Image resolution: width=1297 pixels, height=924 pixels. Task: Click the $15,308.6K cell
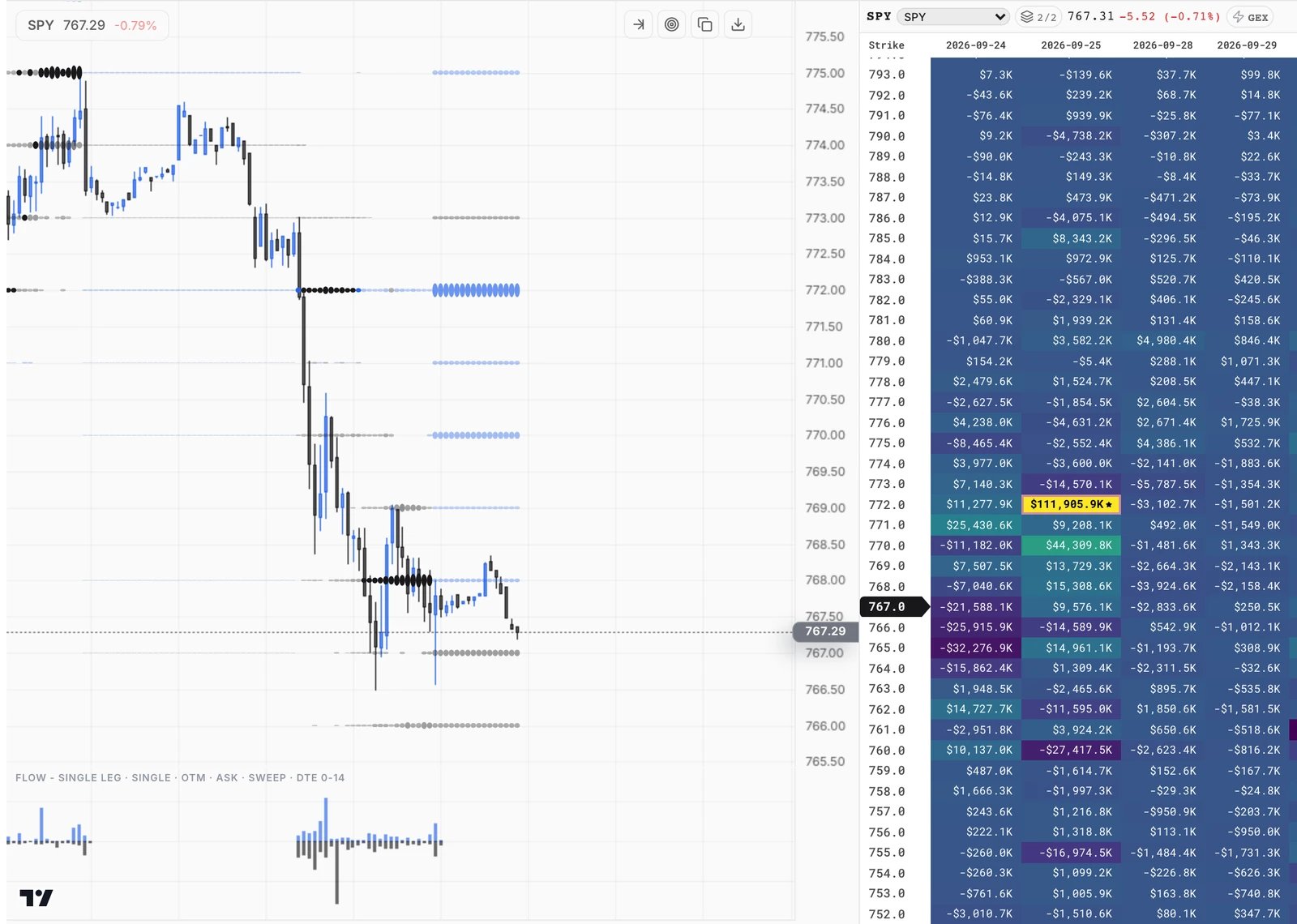1071,586
